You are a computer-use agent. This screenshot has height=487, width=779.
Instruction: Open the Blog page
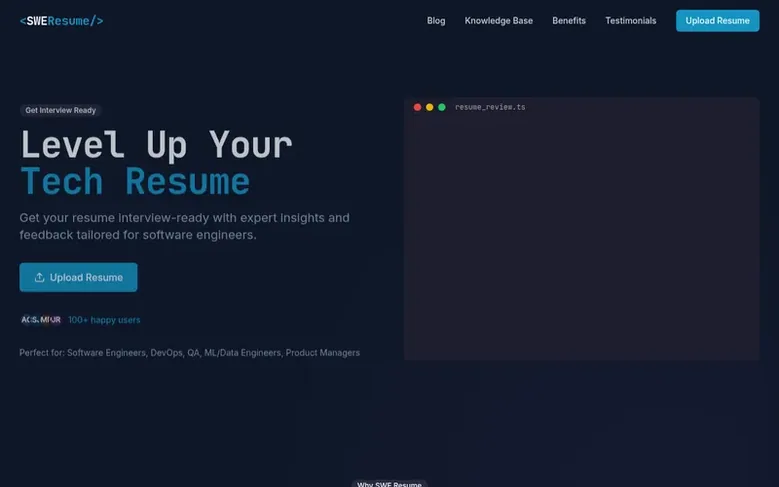coord(436,21)
